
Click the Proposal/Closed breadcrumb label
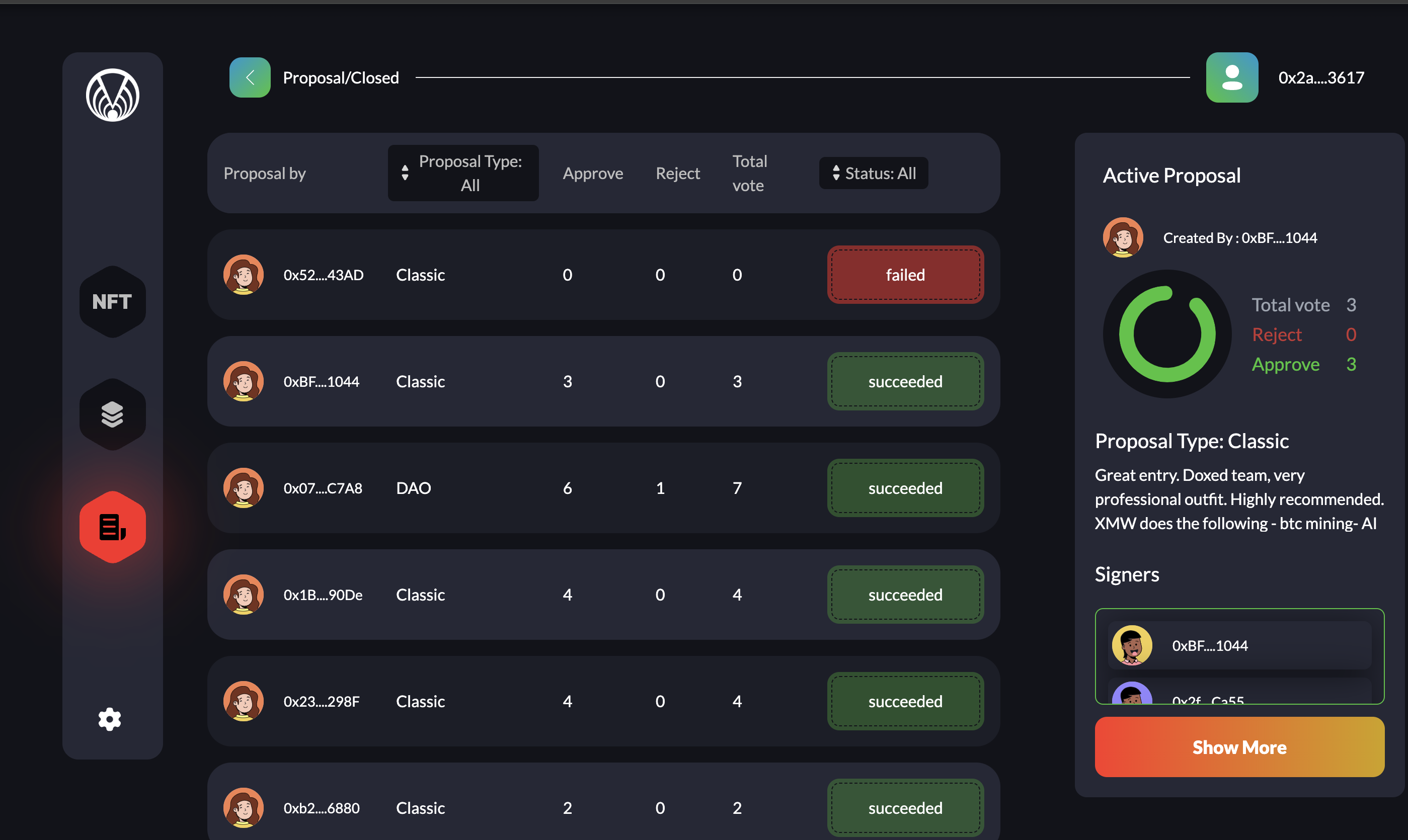341,77
